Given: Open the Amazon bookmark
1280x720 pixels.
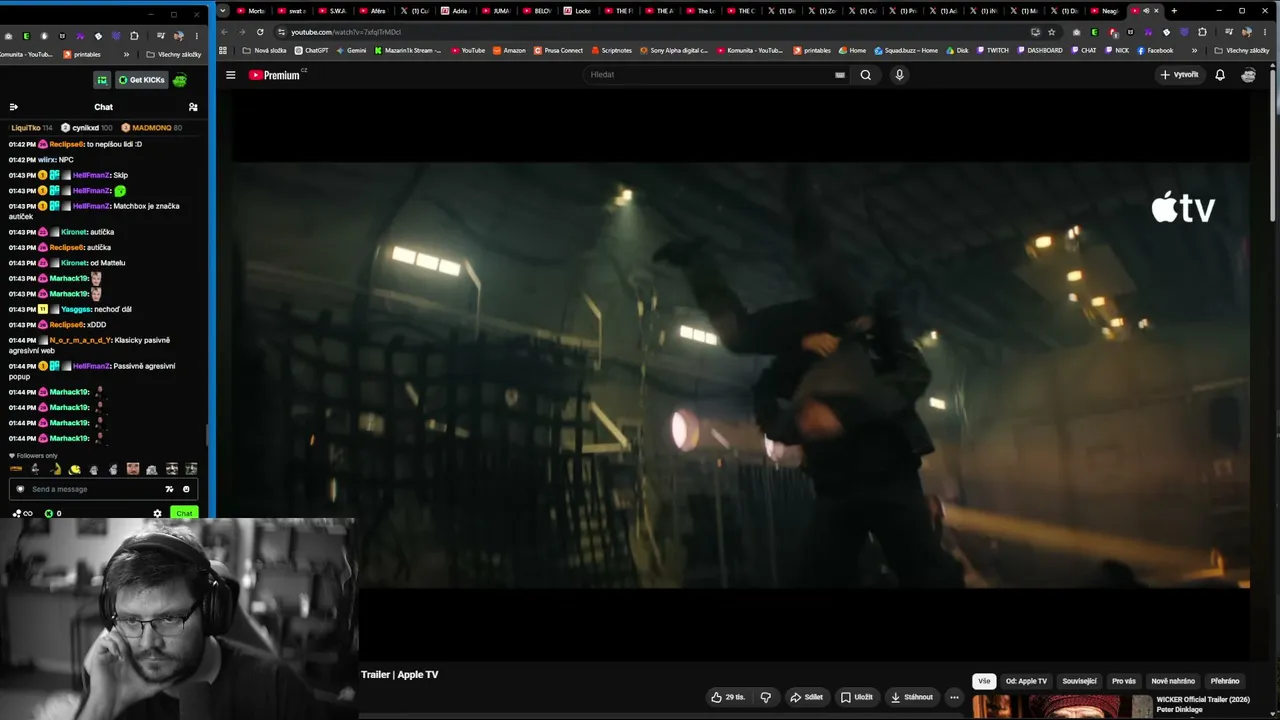Looking at the screenshot, I should point(509,50).
